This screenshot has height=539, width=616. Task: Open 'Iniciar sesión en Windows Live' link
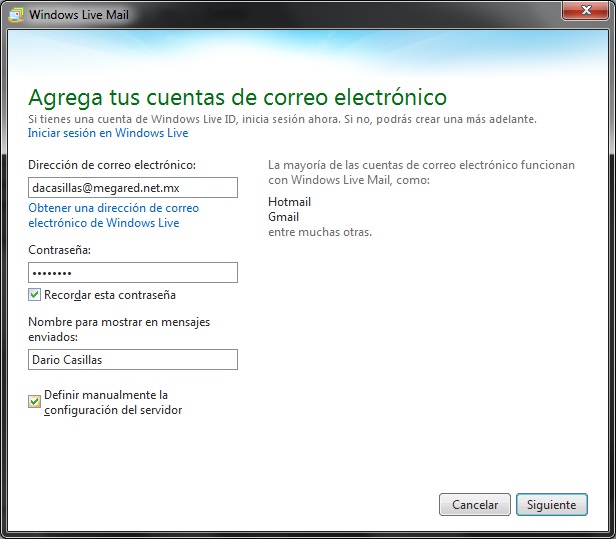click(108, 133)
